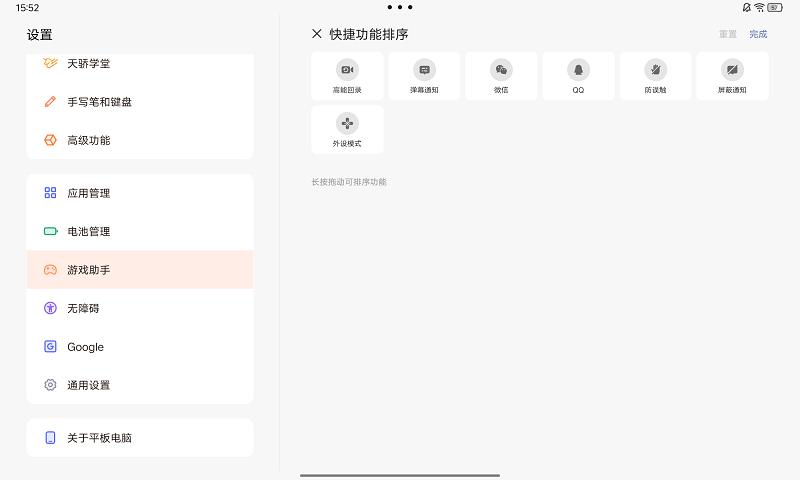Select the 外设模式 shortcut tile
Screen dimensions: 800x480
pos(347,130)
